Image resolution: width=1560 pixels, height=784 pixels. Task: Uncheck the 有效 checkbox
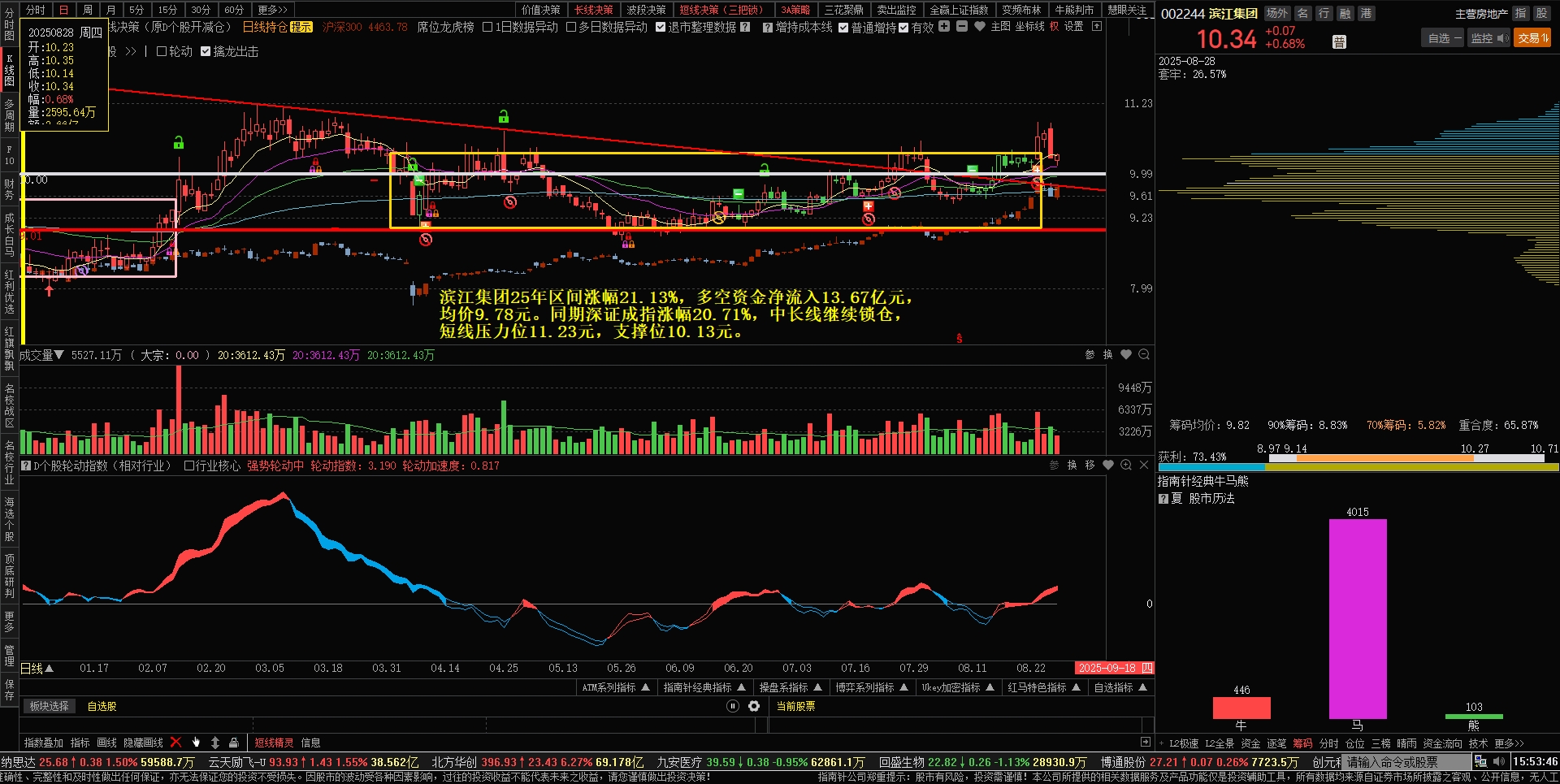903,28
